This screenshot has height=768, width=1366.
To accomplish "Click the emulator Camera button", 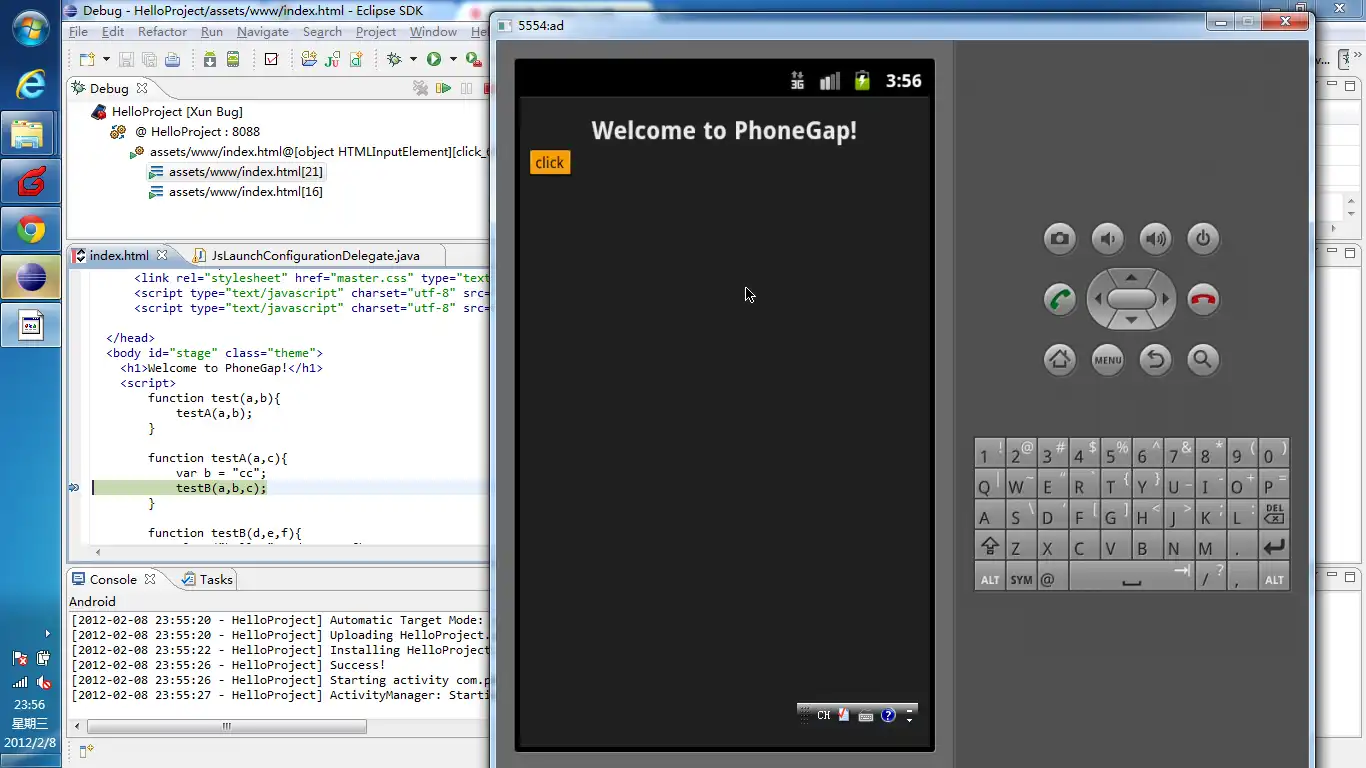I will point(1060,238).
